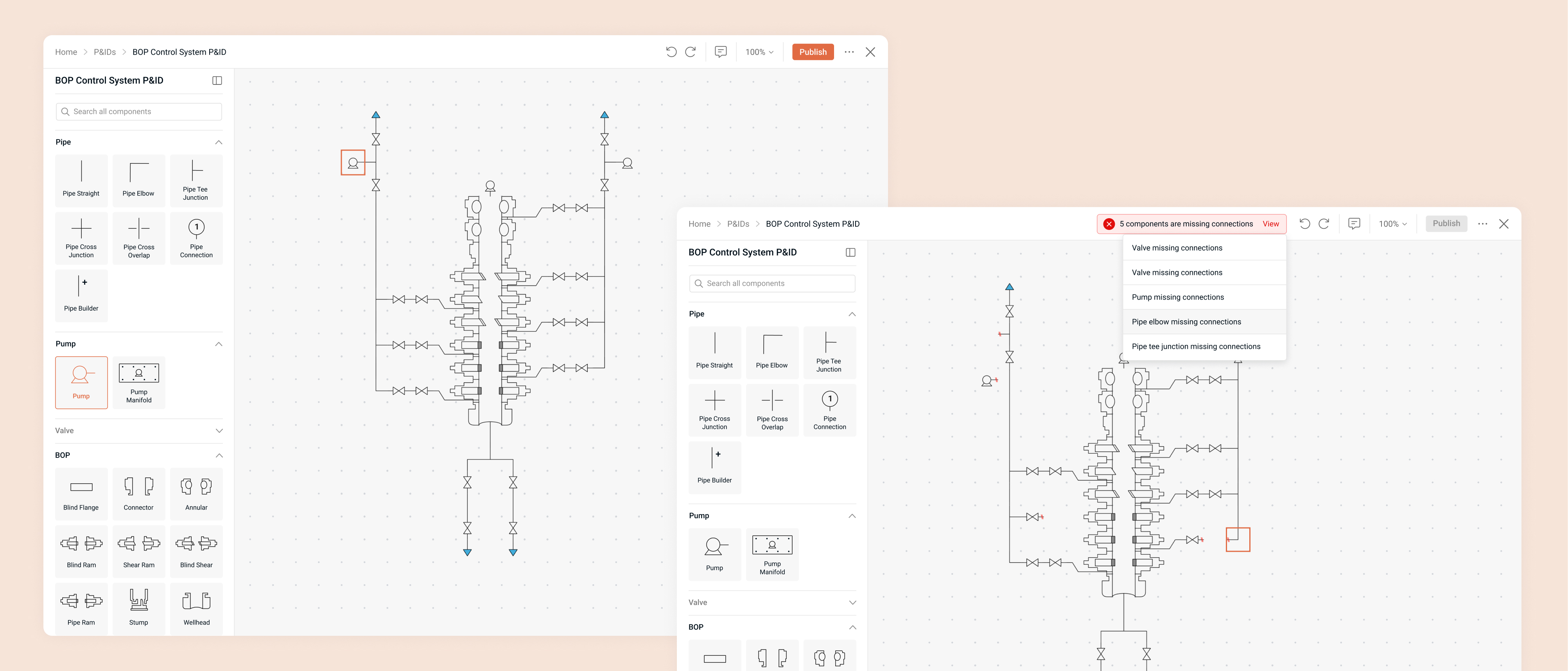Choose Pump missing connections entry

tap(1204, 297)
